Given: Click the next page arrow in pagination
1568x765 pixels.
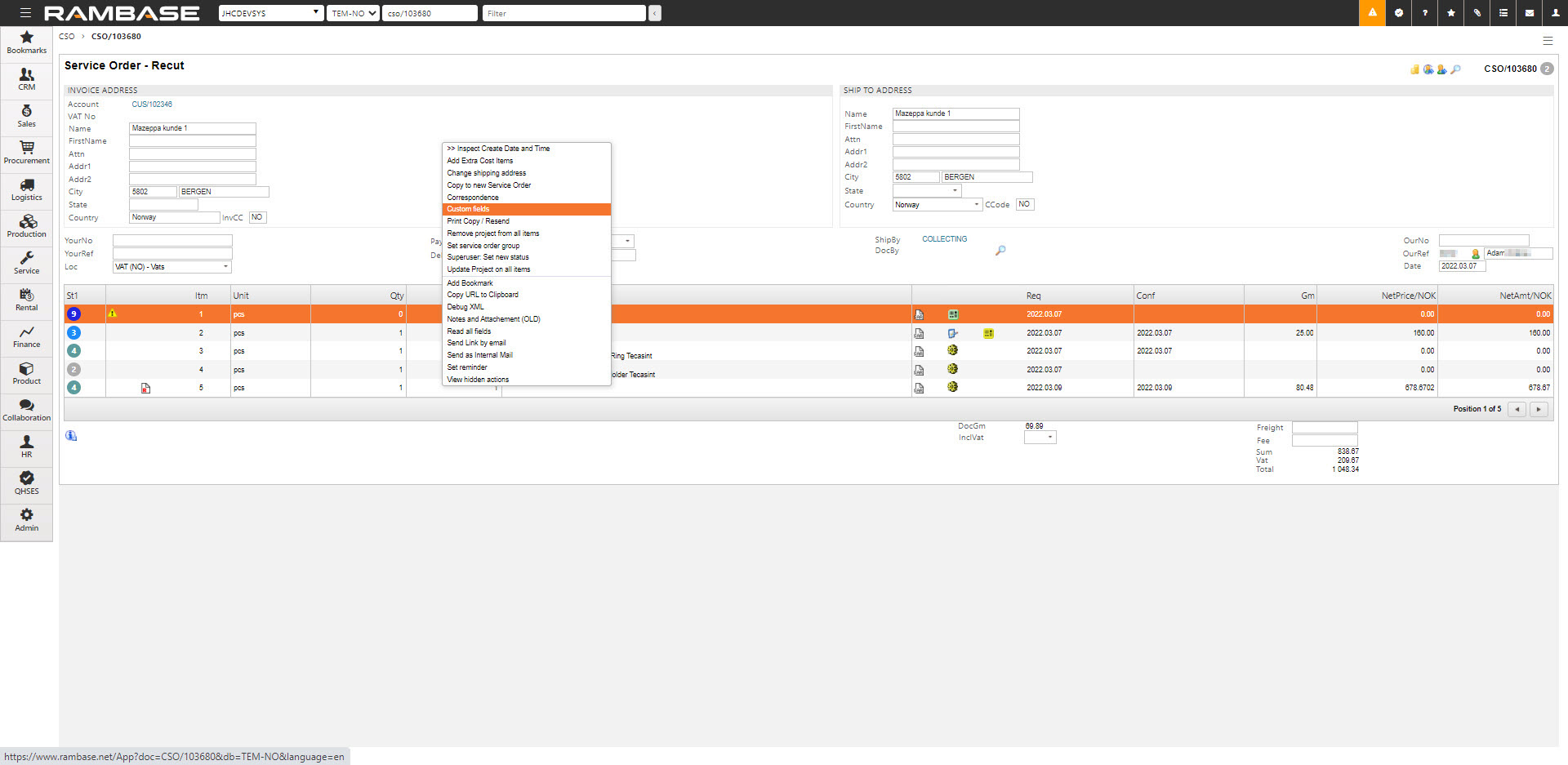Looking at the screenshot, I should [1539, 409].
